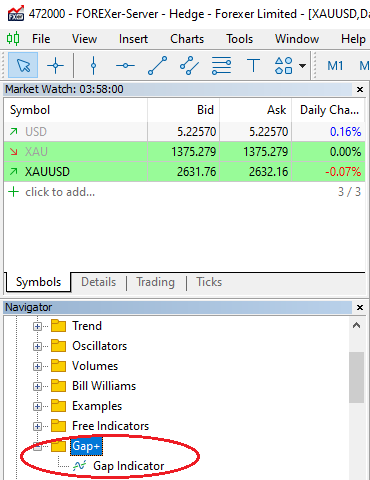Close the Market Watch panel

[360, 89]
